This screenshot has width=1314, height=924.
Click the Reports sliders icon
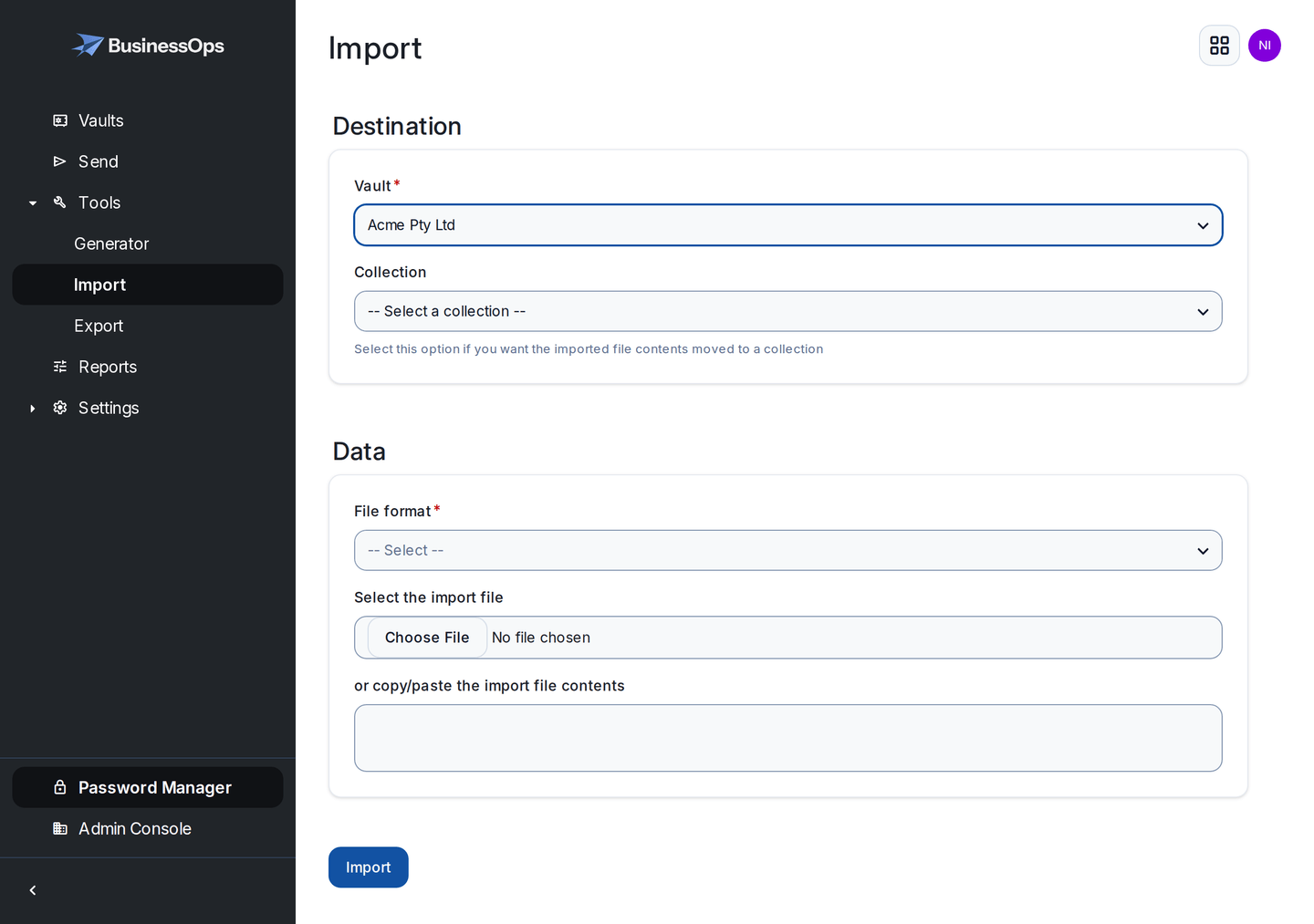click(60, 367)
